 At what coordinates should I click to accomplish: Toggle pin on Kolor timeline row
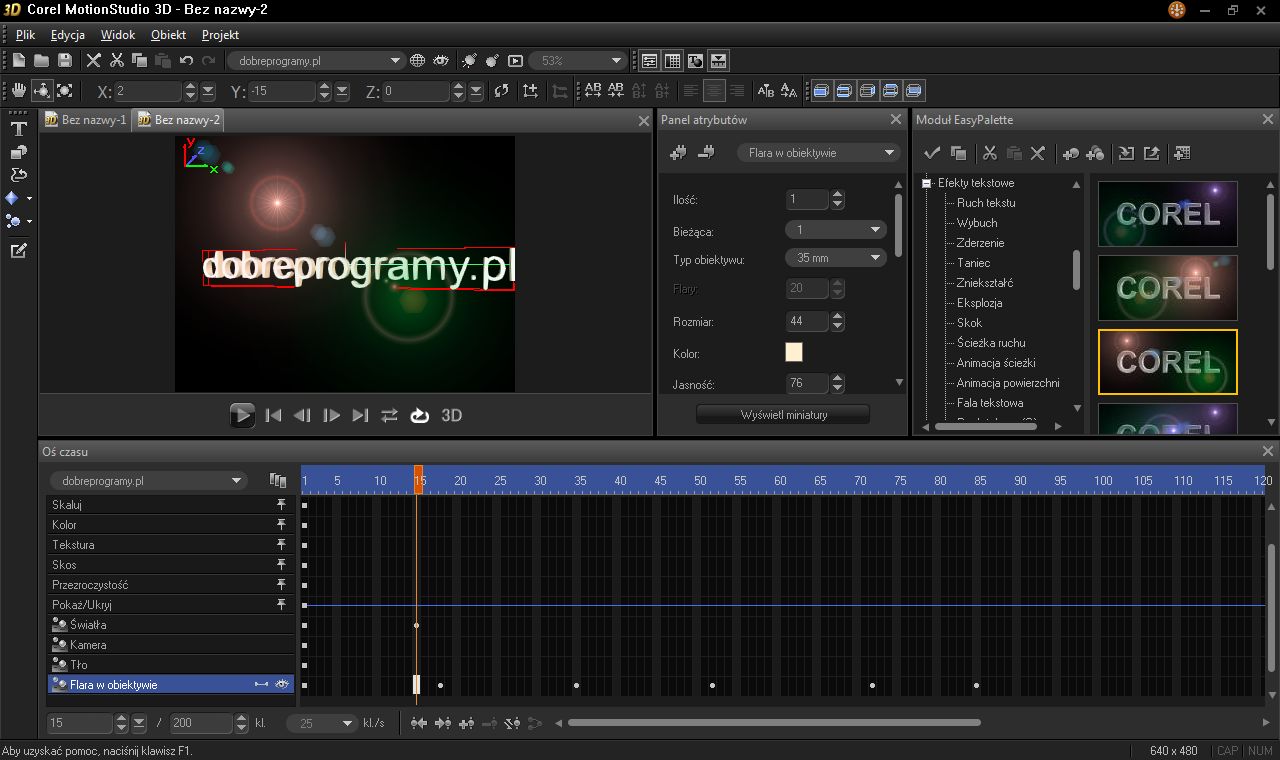click(x=282, y=525)
